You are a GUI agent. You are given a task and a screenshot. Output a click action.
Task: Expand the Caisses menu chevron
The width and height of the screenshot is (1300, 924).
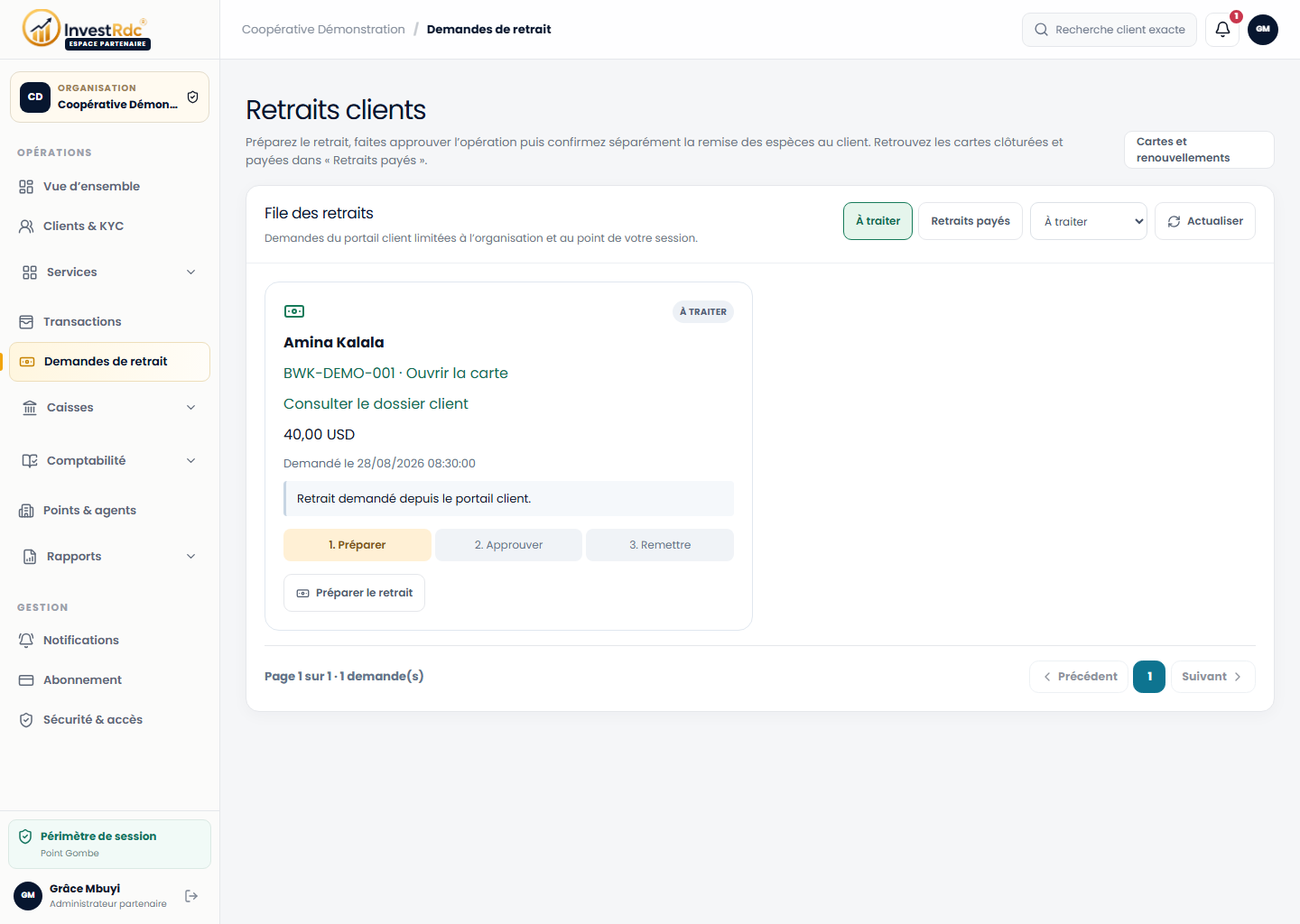click(x=190, y=408)
